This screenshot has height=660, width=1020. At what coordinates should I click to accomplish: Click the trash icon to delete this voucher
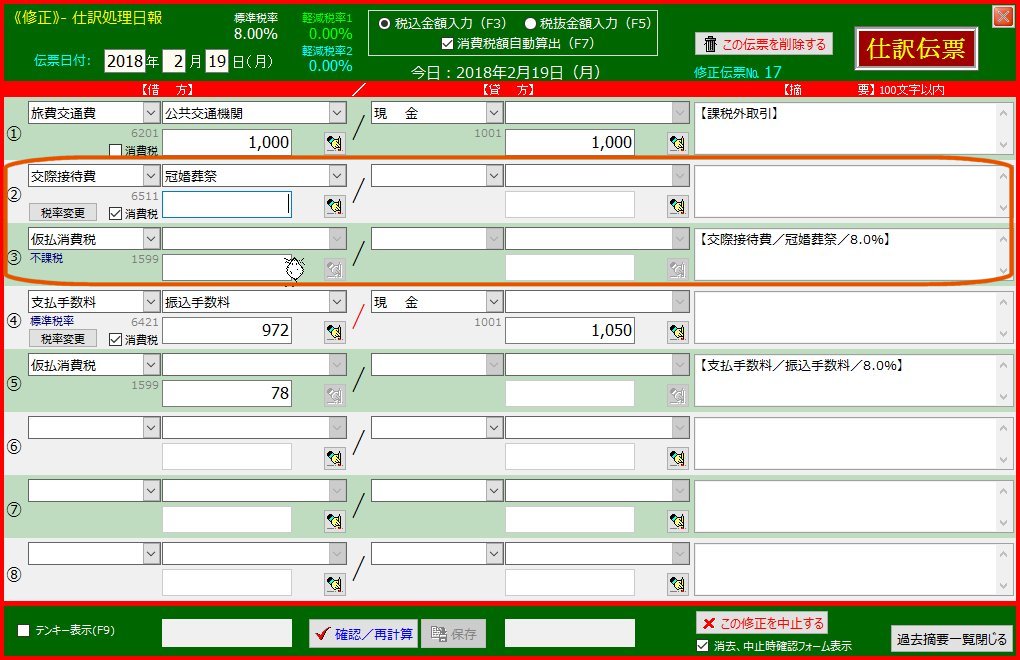click(710, 44)
